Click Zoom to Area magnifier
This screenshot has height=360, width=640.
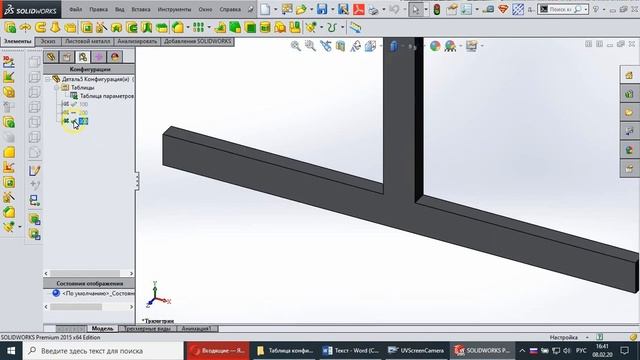point(310,46)
